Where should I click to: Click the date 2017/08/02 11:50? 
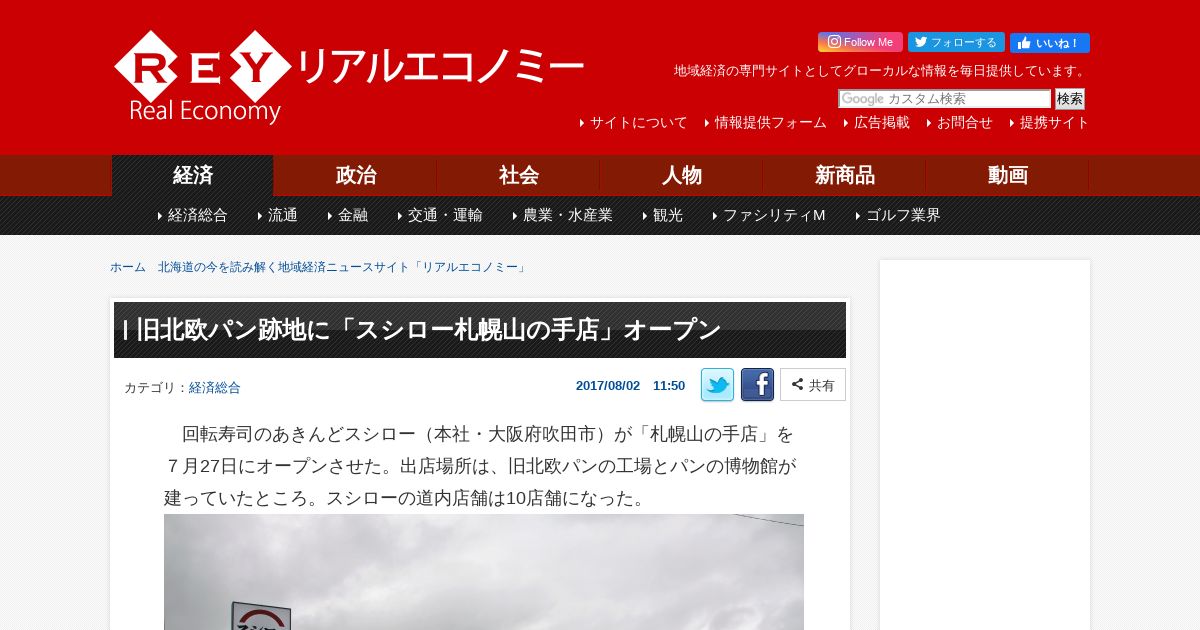(x=630, y=386)
